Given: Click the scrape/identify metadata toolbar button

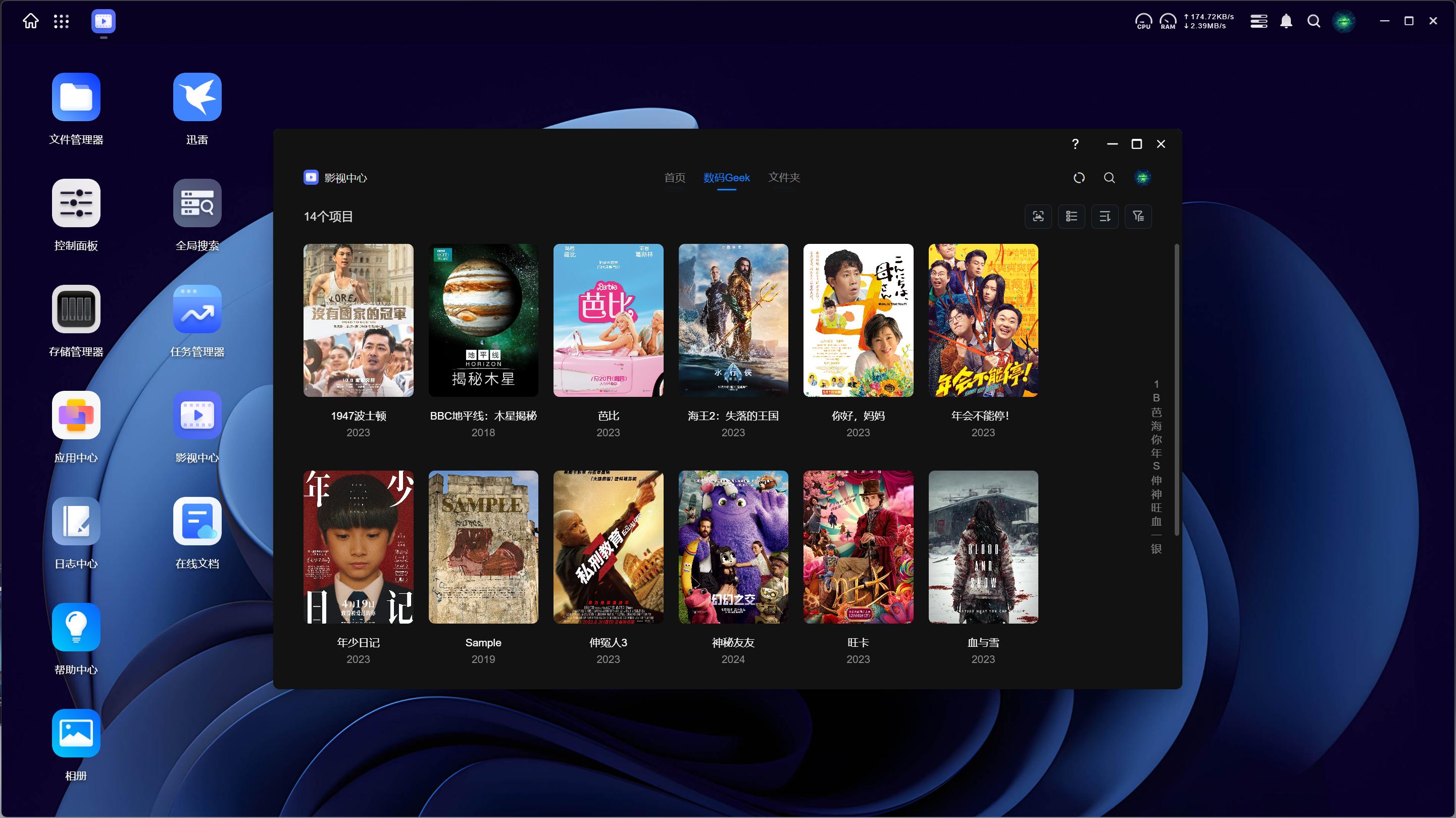Looking at the screenshot, I should [x=1038, y=216].
